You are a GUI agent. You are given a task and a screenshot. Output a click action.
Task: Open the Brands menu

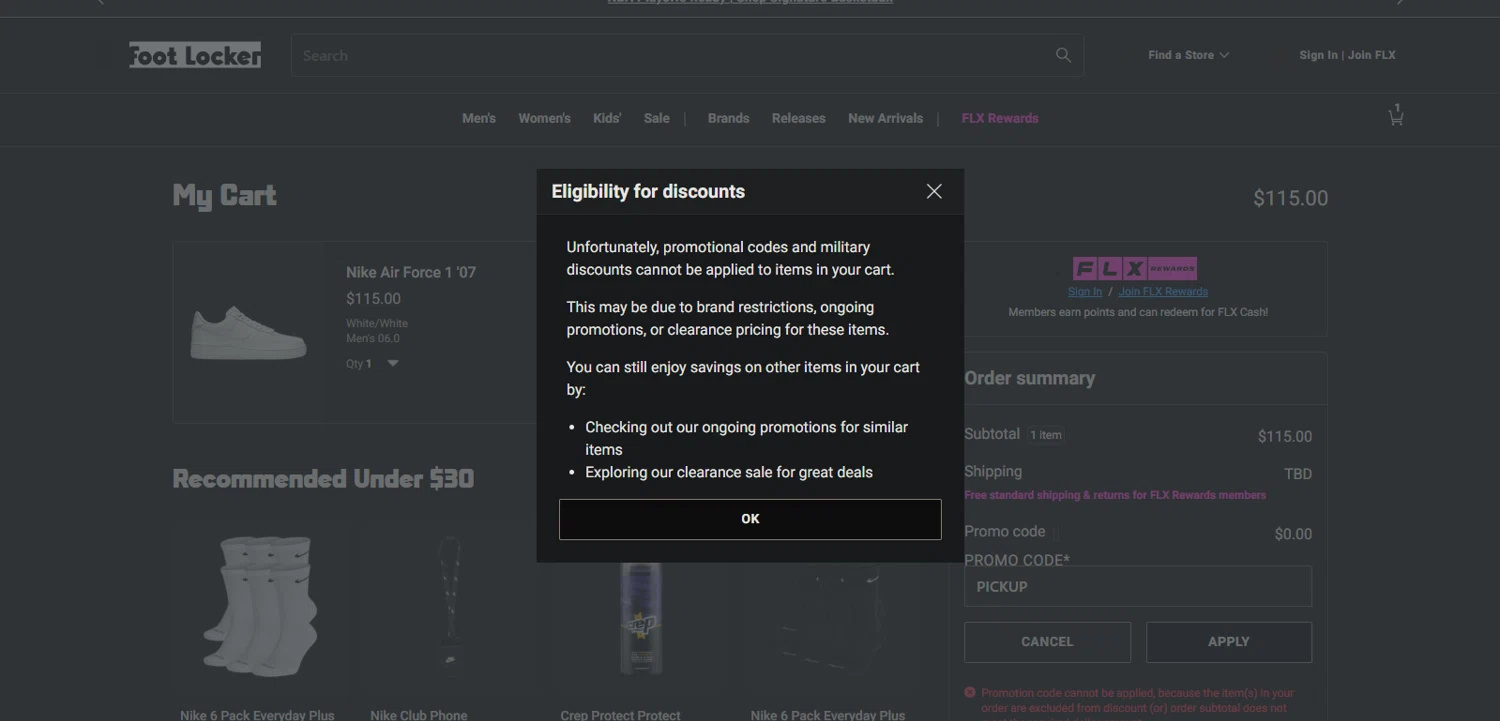coord(728,118)
